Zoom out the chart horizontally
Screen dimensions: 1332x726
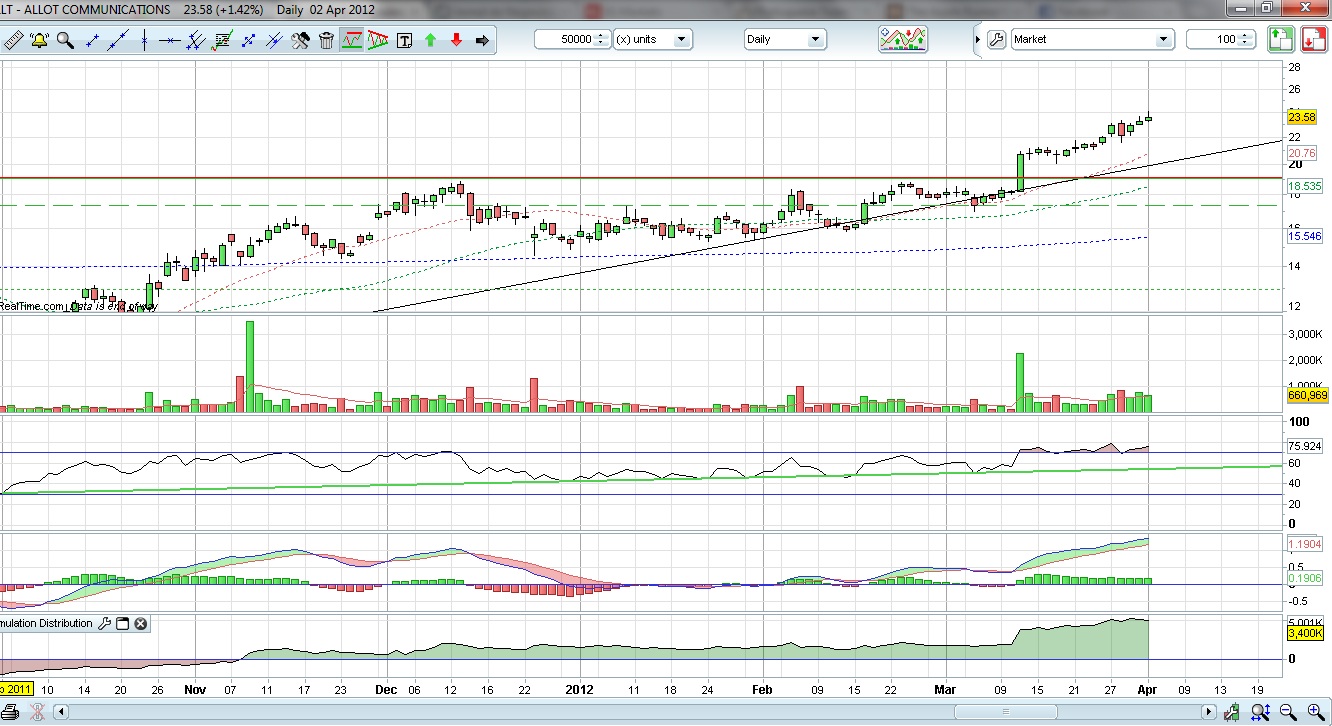click(1288, 711)
